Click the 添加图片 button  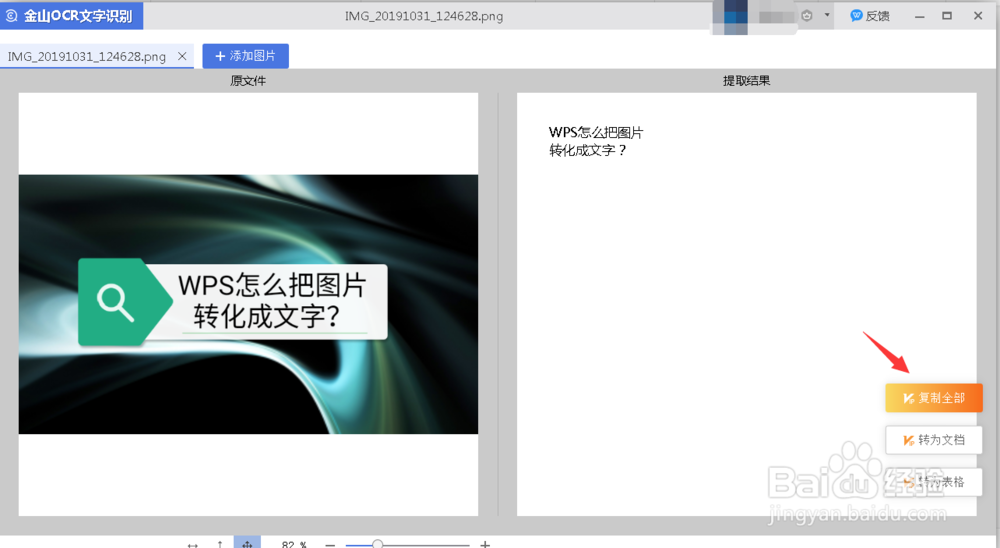pos(246,56)
